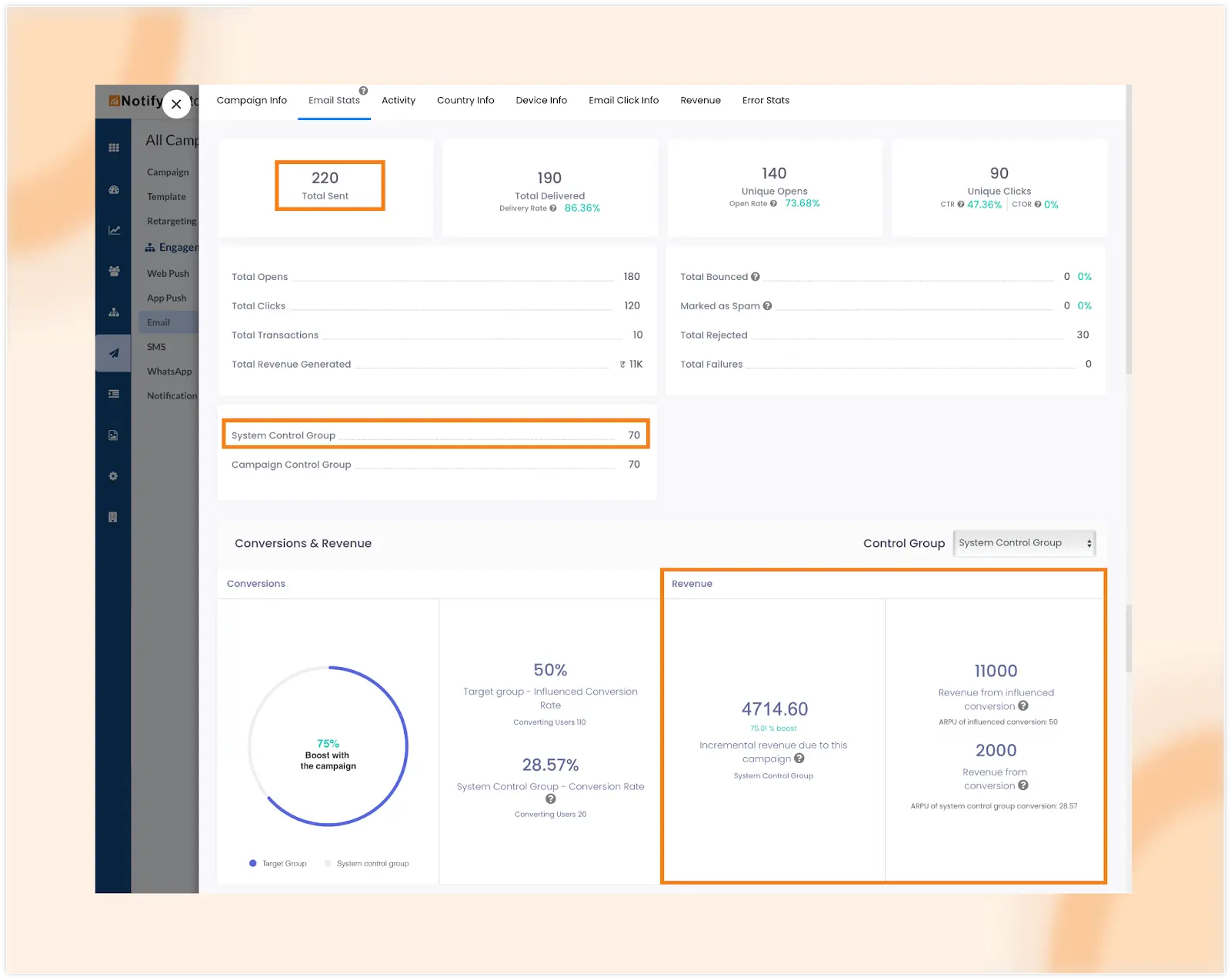The width and height of the screenshot is (1231, 980).
Task: Toggle System control group legend item
Action: pos(367,864)
